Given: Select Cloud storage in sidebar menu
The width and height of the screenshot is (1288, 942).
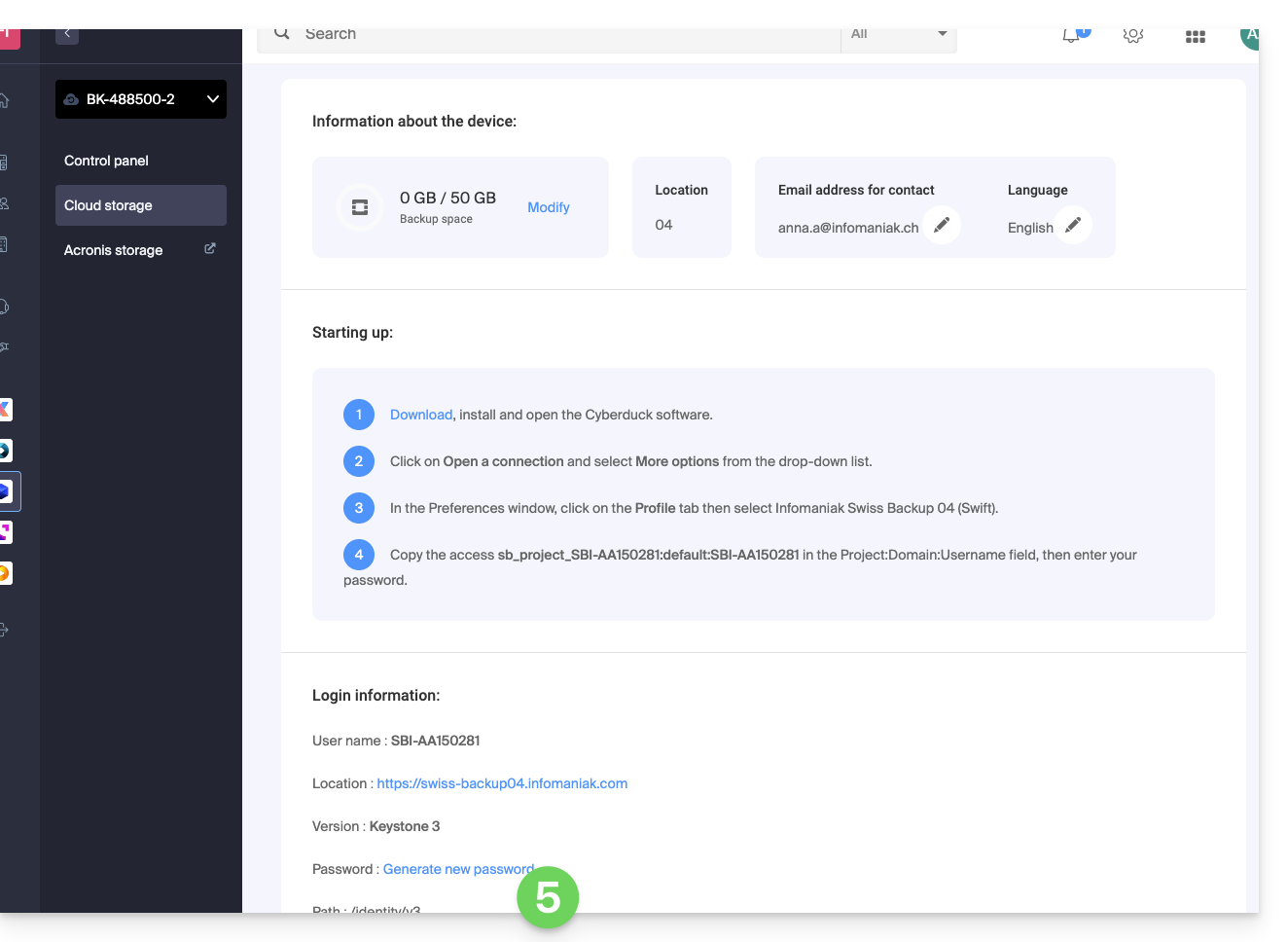Looking at the screenshot, I should (x=108, y=205).
